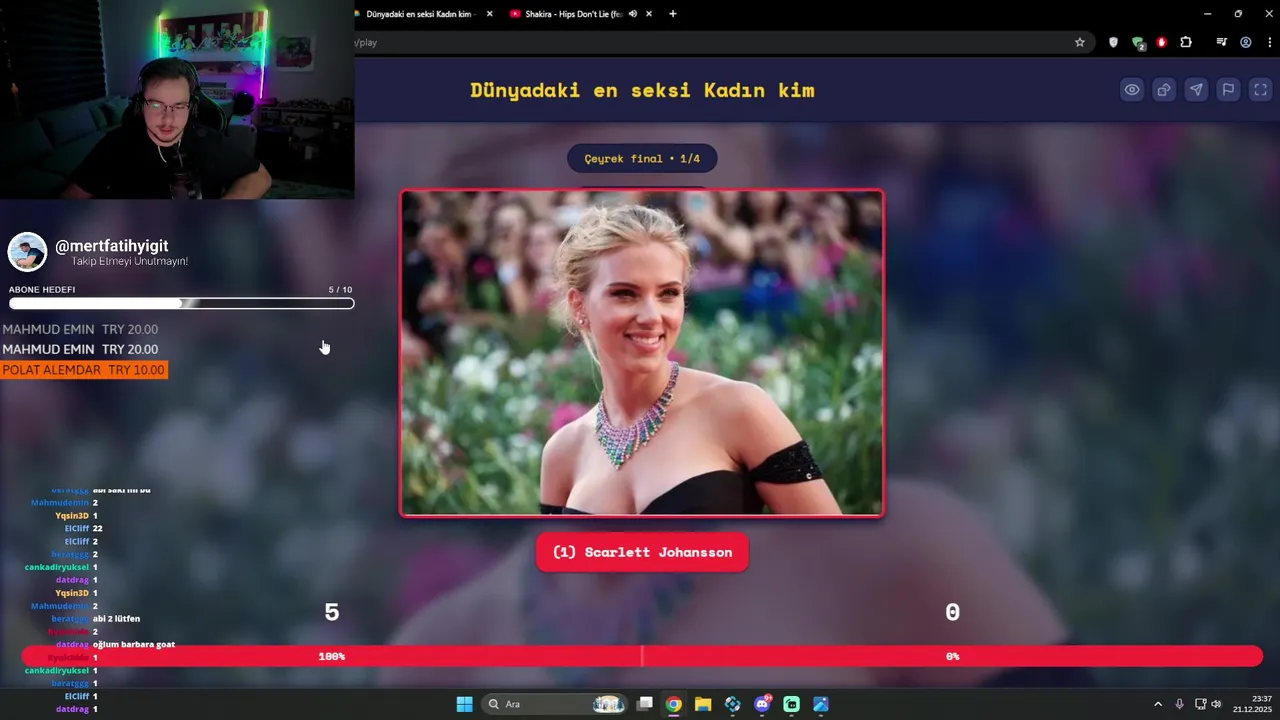1280x720 pixels.
Task: Click the 0% vote bar segment
Action: [x=953, y=656]
